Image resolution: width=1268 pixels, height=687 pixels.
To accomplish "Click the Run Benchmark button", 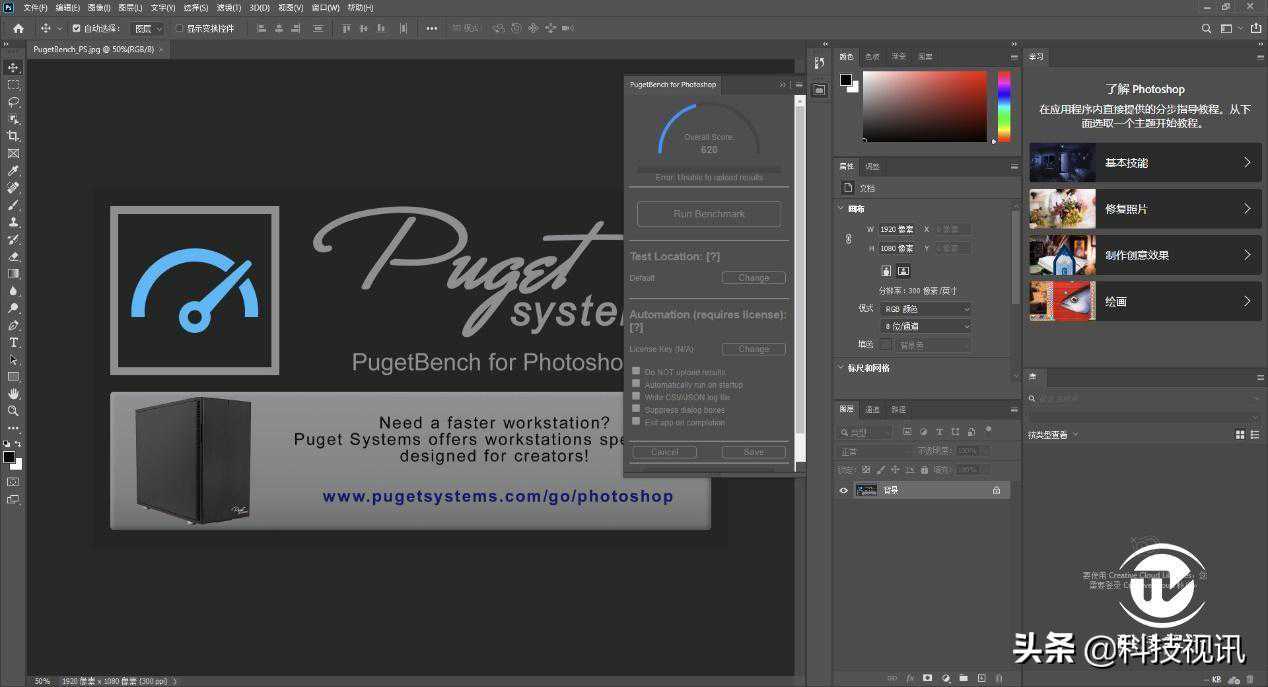I will pyautogui.click(x=709, y=214).
